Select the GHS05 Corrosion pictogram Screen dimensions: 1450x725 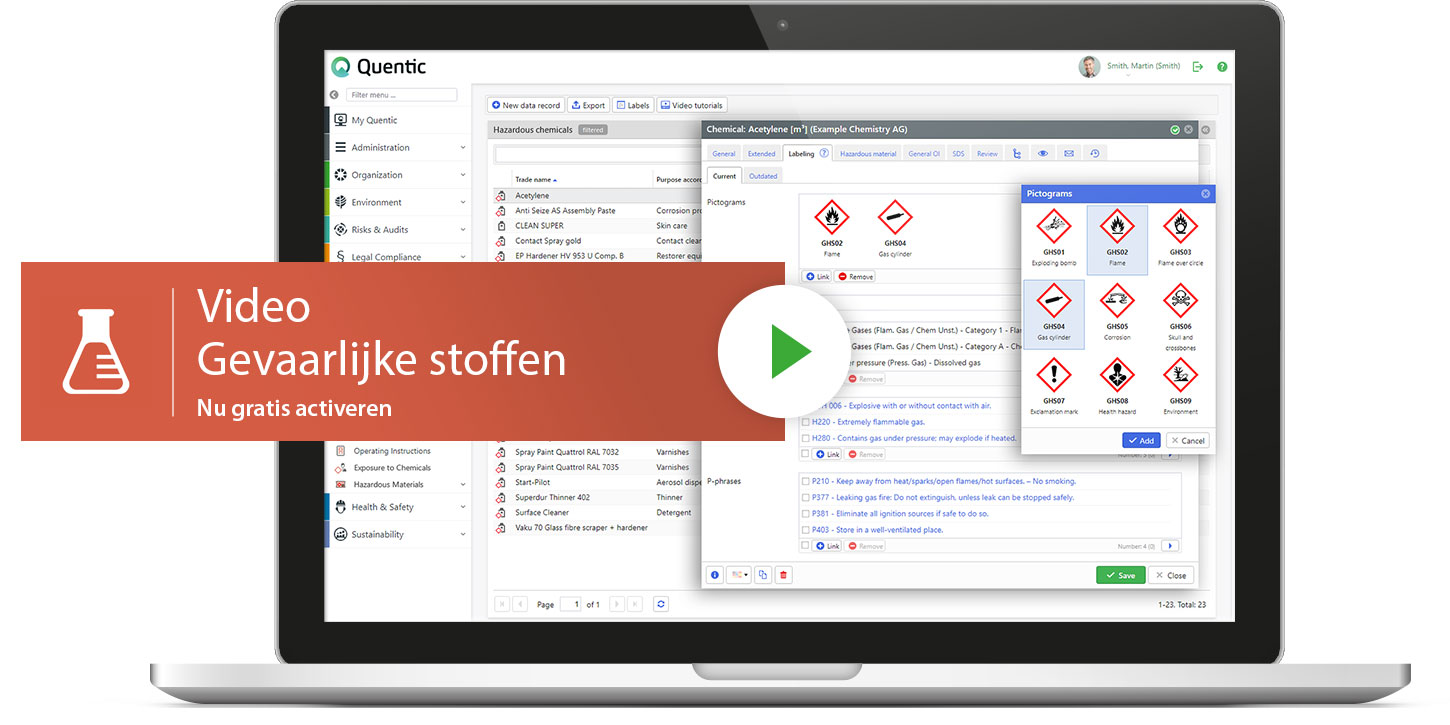[x=1117, y=312]
